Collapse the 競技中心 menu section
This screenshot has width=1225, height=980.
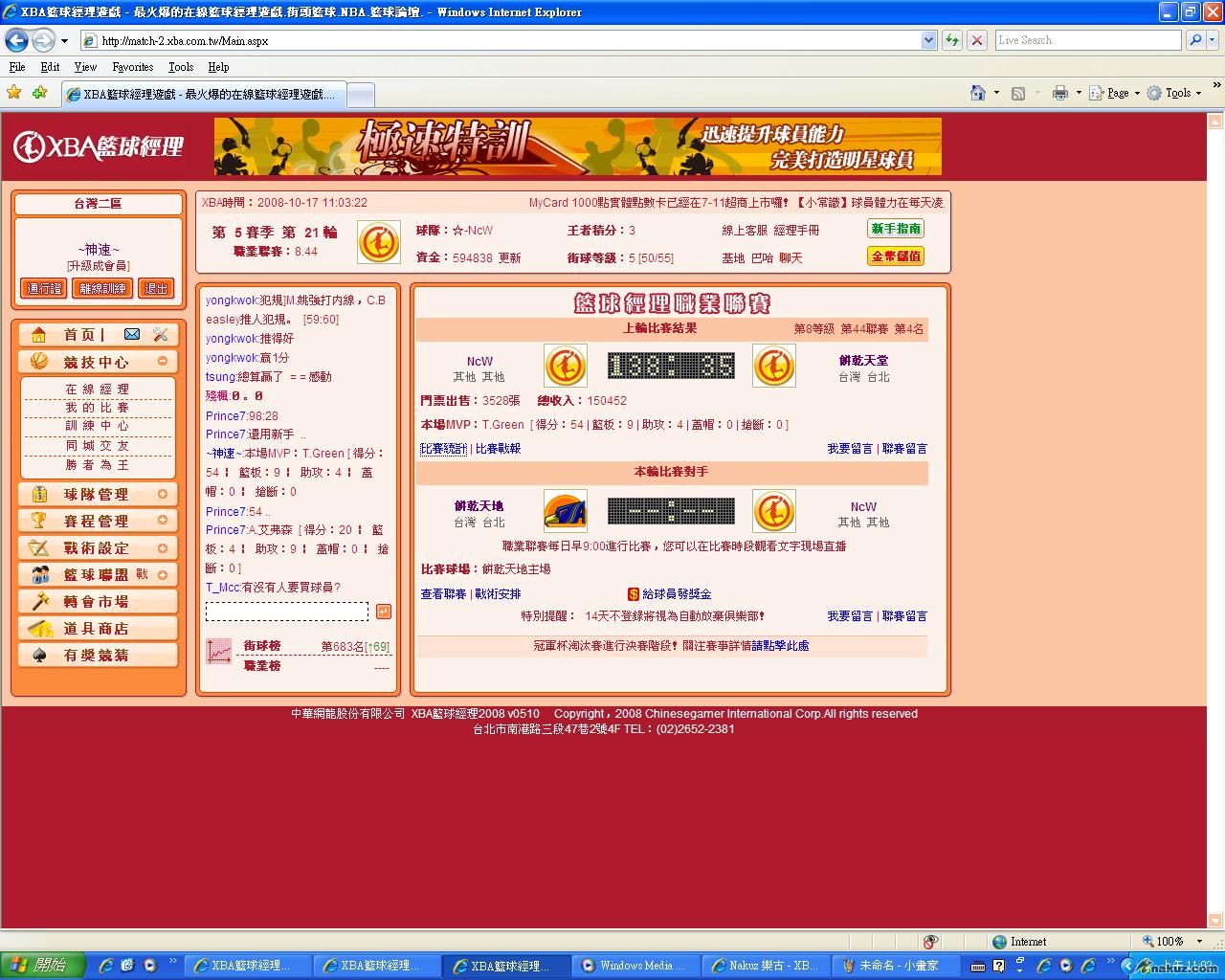pyautogui.click(x=163, y=362)
